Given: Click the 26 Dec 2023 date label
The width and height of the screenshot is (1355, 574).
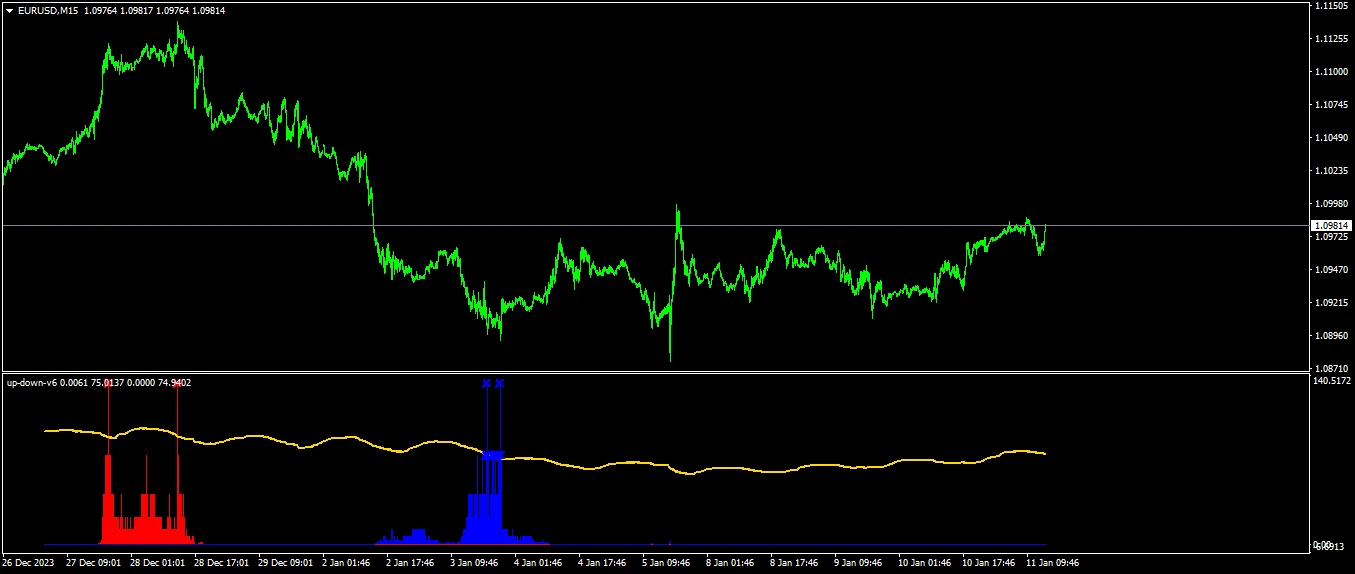Looking at the screenshot, I should point(31,563).
